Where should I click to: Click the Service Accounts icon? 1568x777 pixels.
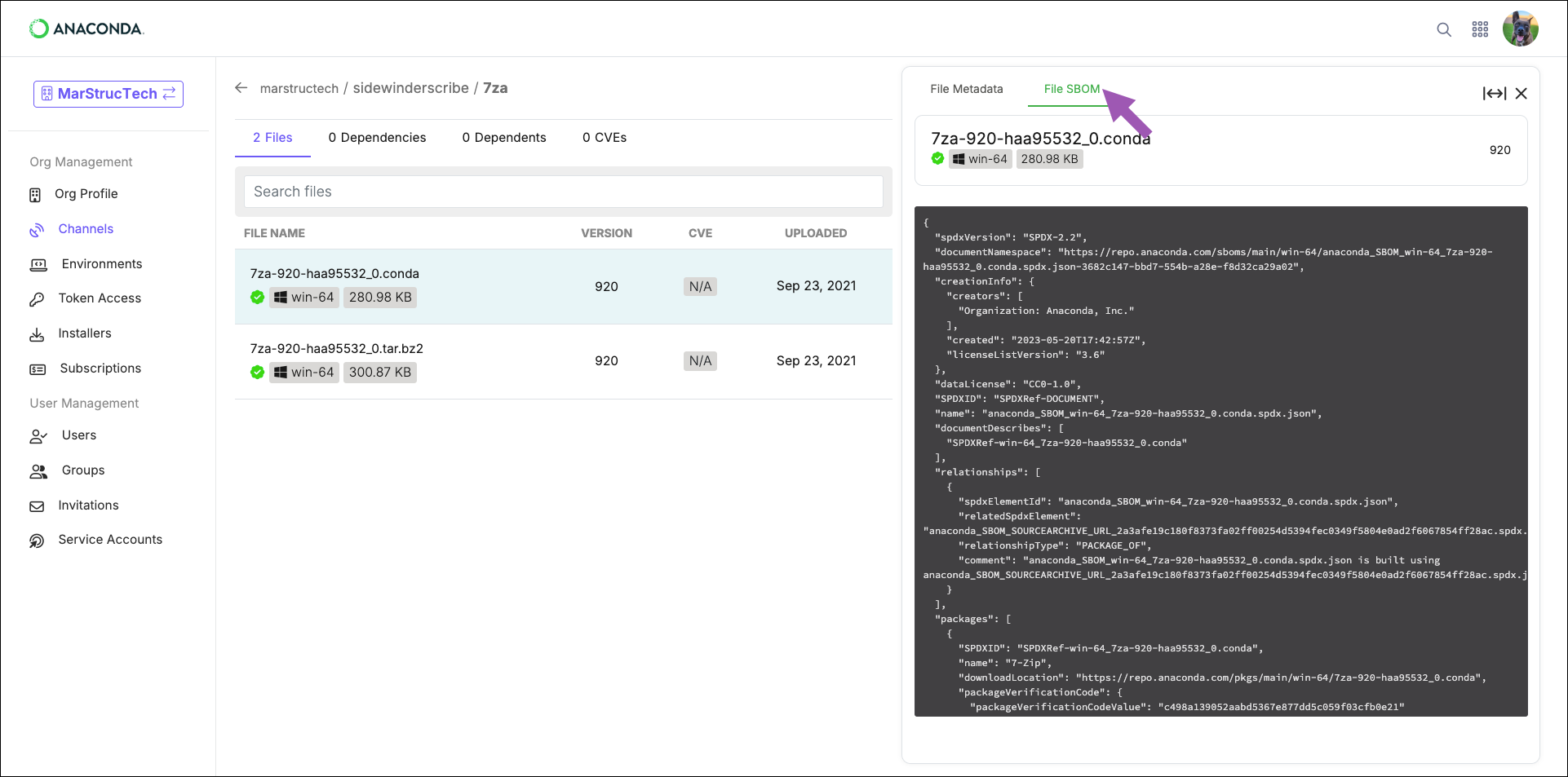pyautogui.click(x=37, y=541)
